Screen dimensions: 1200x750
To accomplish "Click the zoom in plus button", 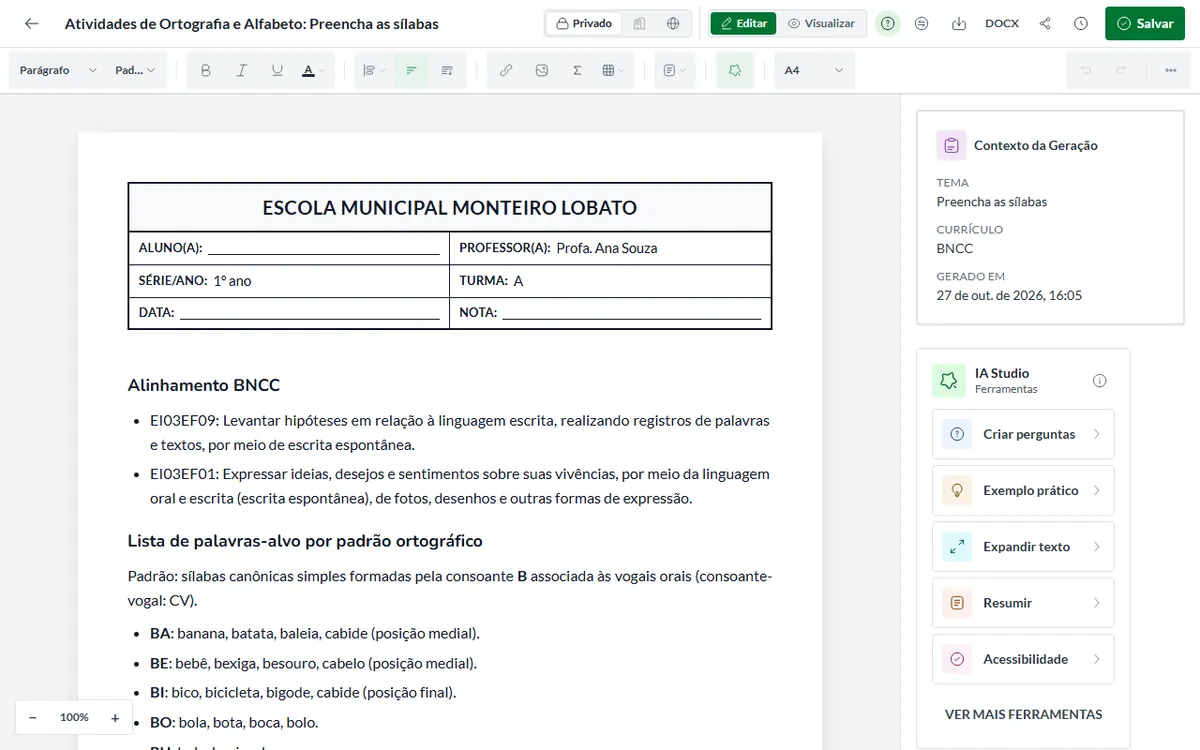I will tap(115, 717).
